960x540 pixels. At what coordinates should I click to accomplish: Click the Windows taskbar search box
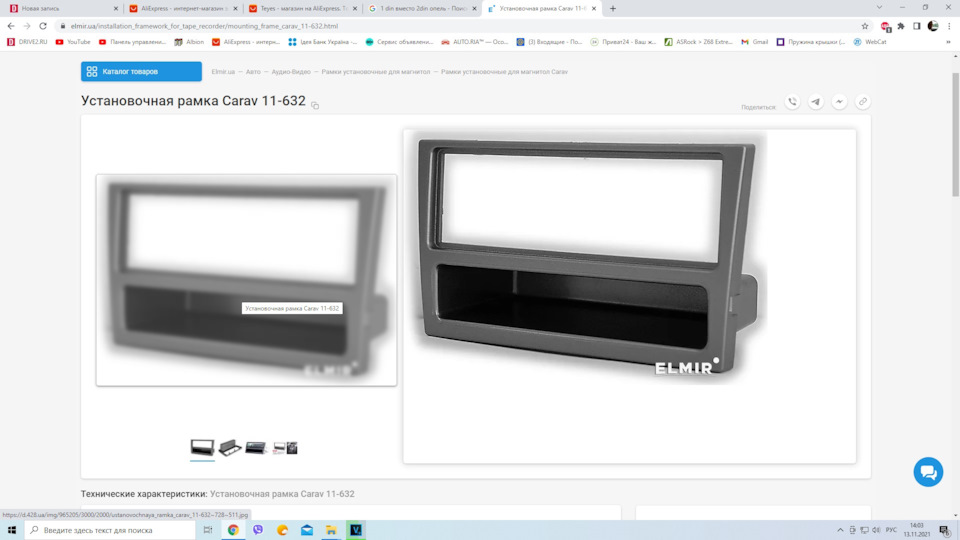pyautogui.click(x=110, y=530)
